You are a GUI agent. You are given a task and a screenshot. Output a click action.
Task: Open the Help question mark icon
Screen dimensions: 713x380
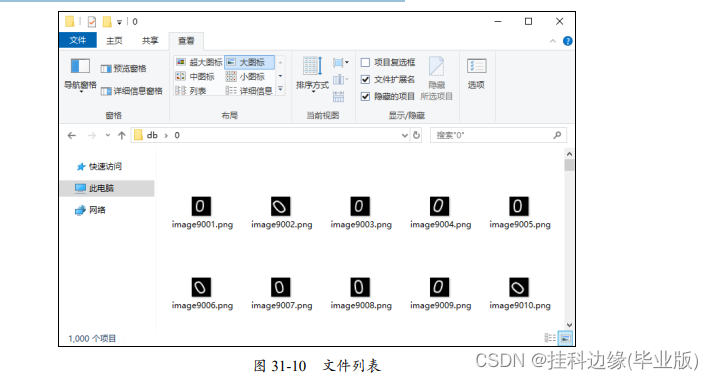click(x=567, y=41)
